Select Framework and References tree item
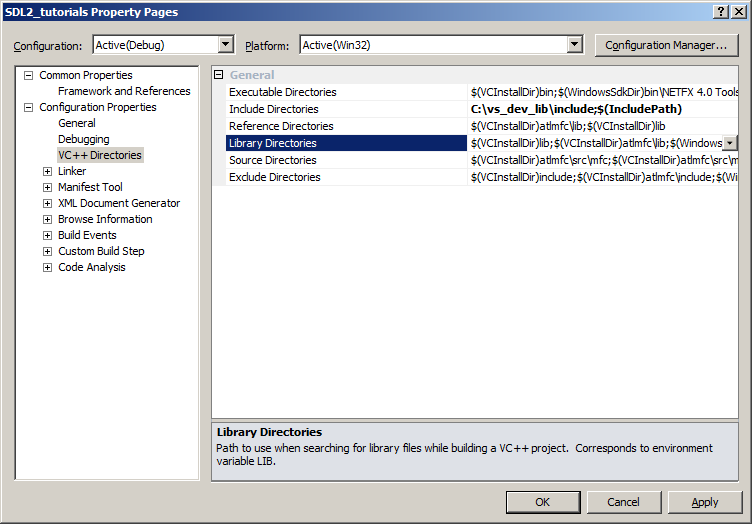The width and height of the screenshot is (752, 524). (x=124, y=91)
